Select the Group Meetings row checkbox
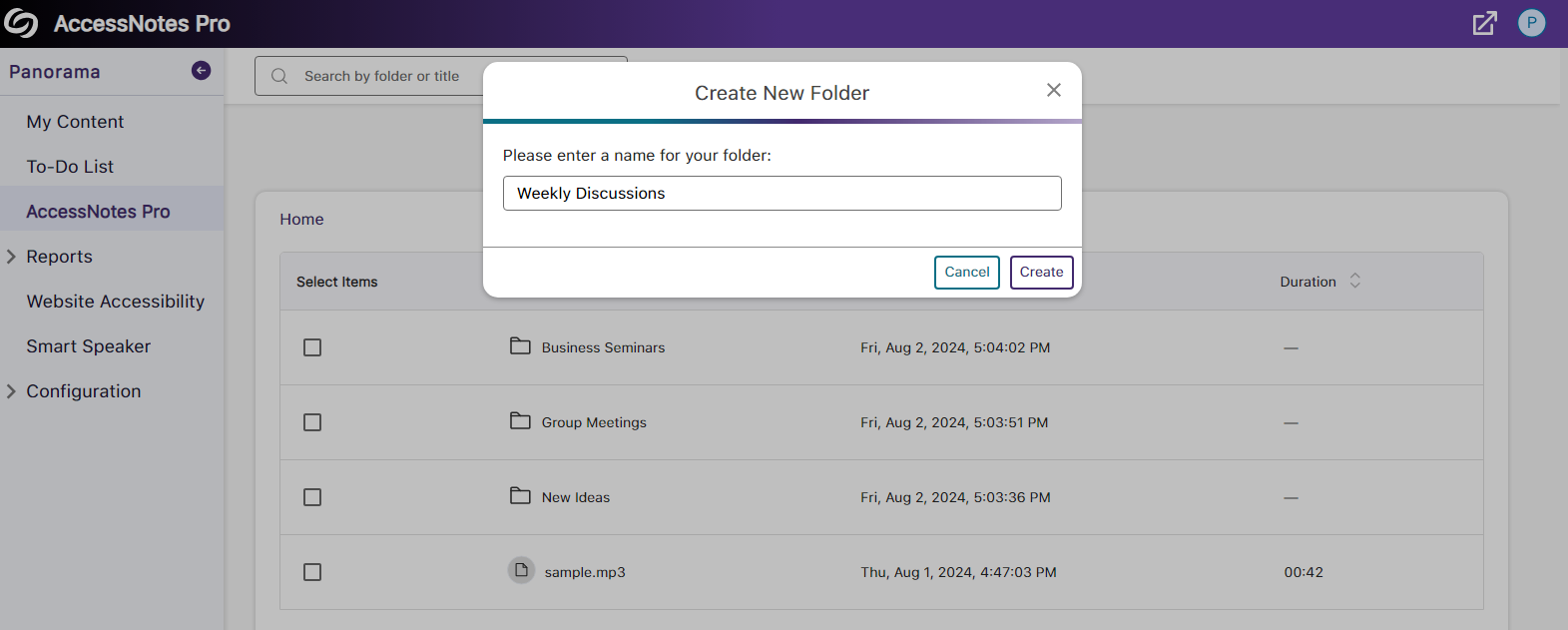Screen dimensions: 1568x630 pyautogui.click(x=312, y=422)
